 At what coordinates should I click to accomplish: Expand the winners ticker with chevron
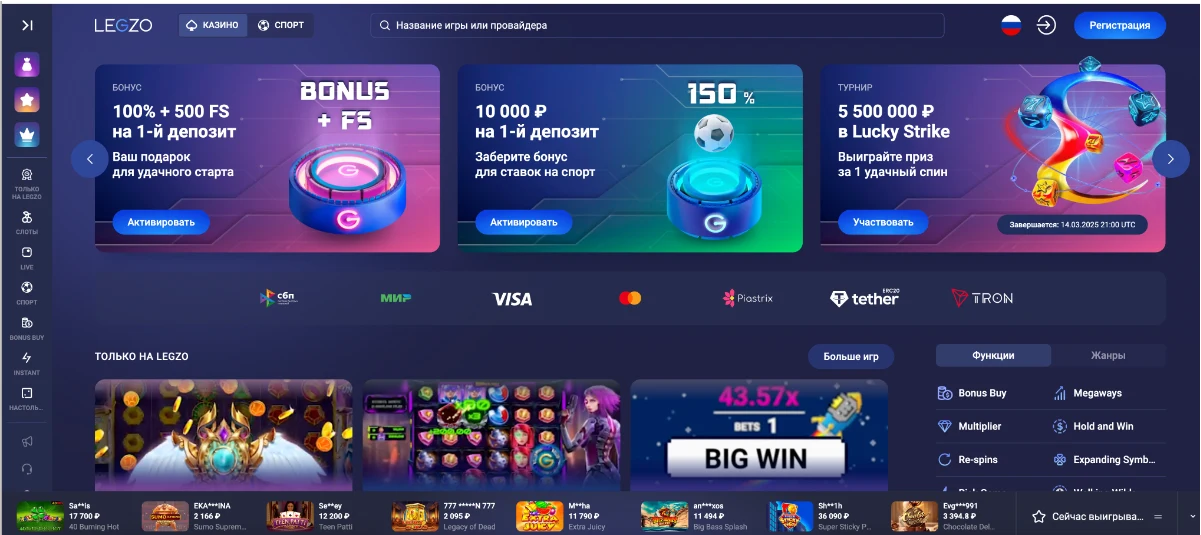pyautogui.click(x=1191, y=516)
